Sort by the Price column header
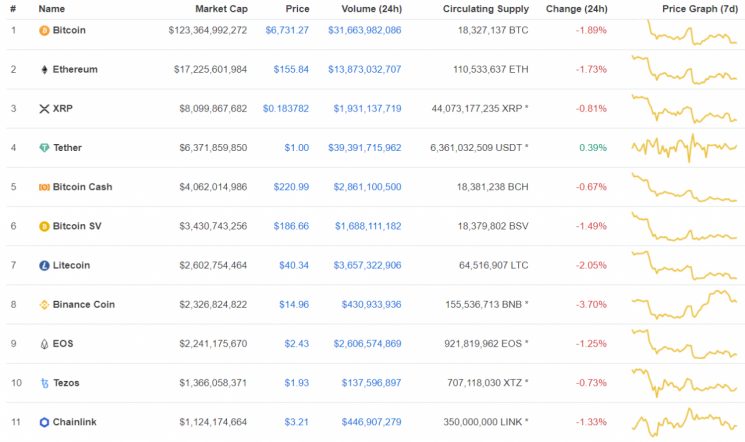The image size is (745, 442). point(297,9)
